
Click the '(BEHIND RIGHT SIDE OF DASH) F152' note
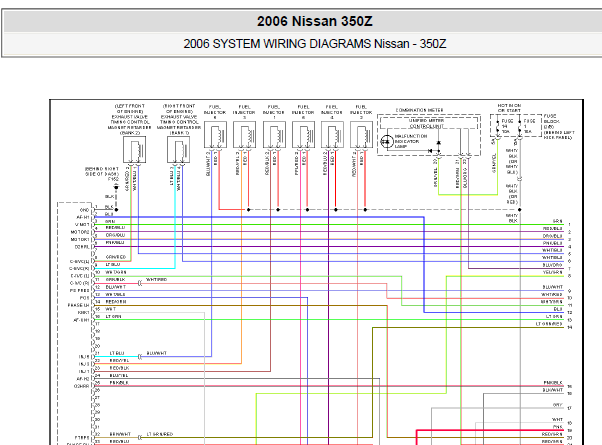tap(102, 174)
